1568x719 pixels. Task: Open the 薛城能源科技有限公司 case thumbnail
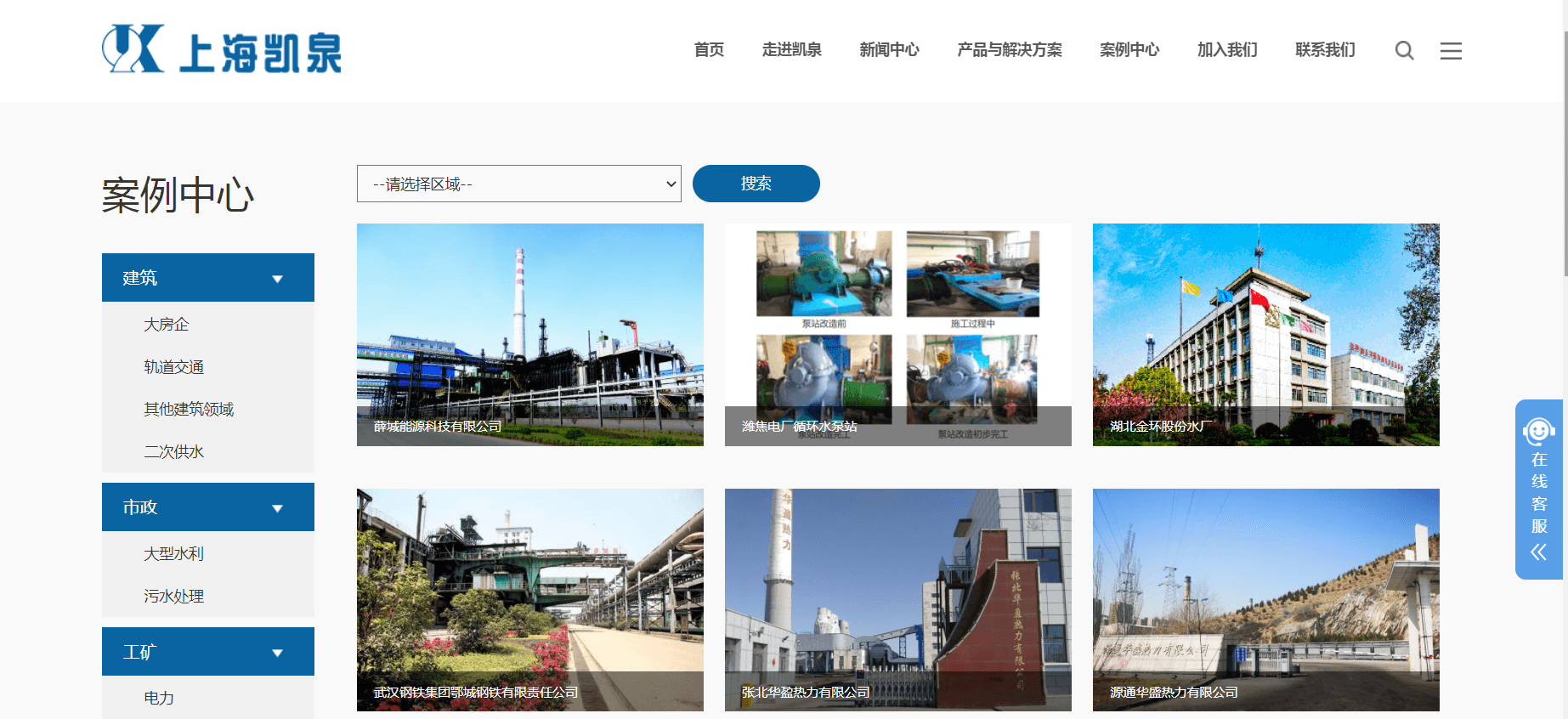(x=530, y=335)
